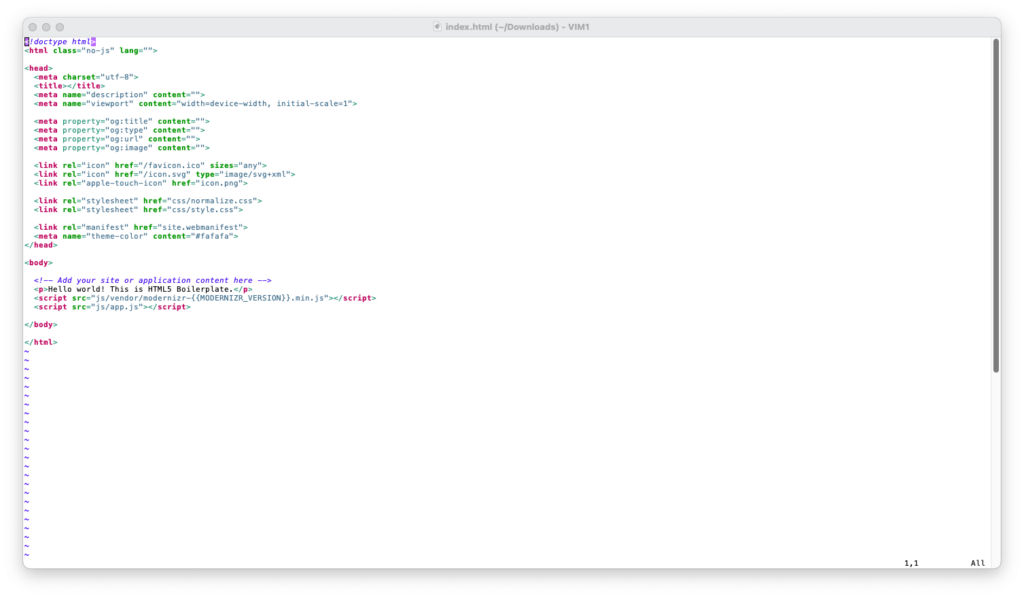Click the '/icon.svg' link line
The width and height of the screenshot is (1024, 597).
click(x=165, y=174)
